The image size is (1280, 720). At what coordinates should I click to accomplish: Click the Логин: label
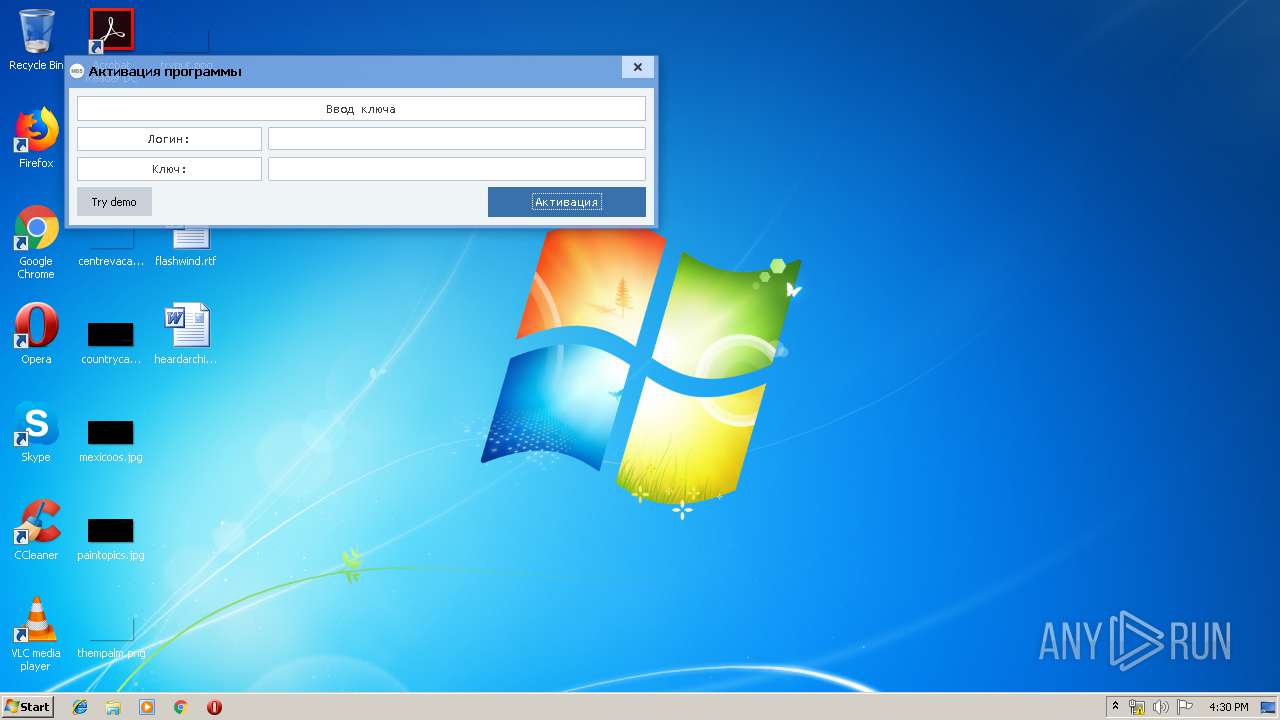pos(169,139)
